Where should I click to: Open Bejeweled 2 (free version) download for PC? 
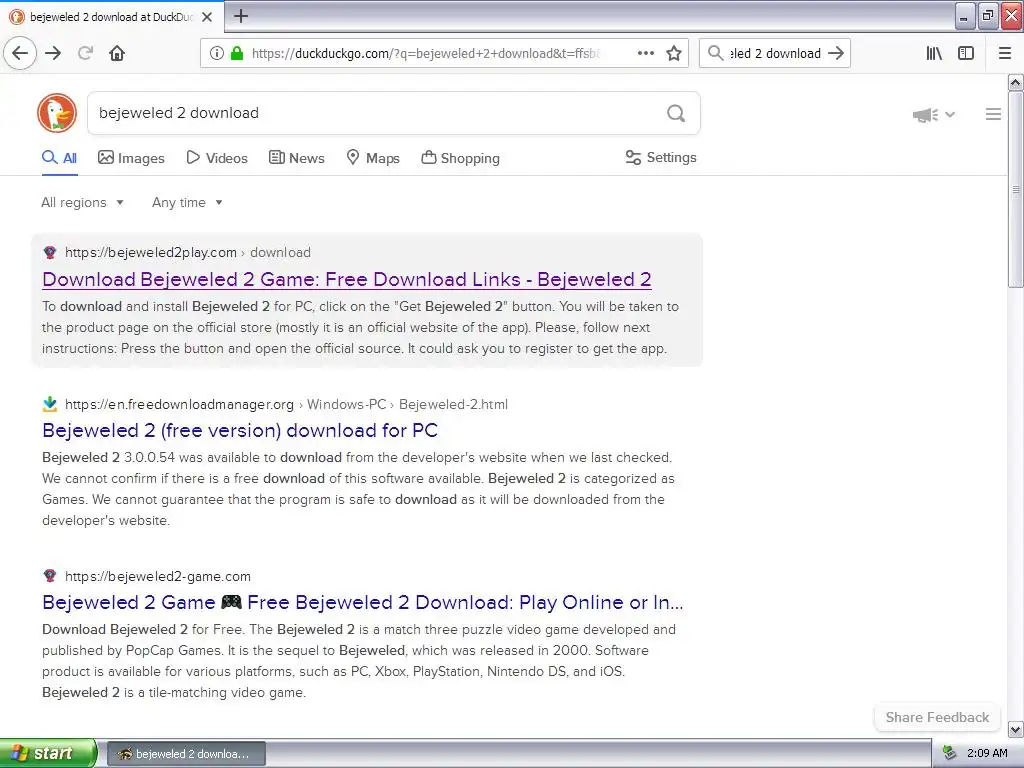click(x=240, y=430)
